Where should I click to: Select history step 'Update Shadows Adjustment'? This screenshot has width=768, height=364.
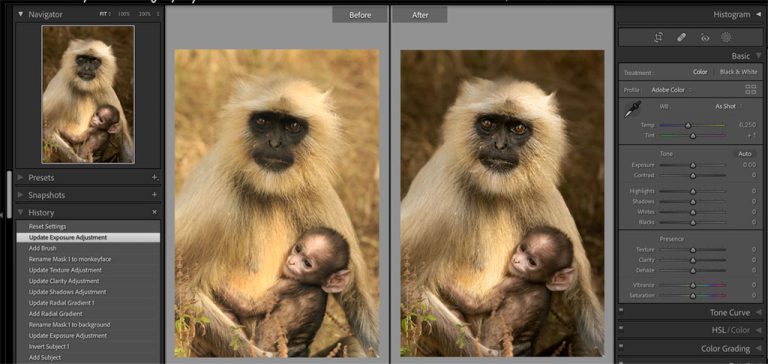coord(88,292)
